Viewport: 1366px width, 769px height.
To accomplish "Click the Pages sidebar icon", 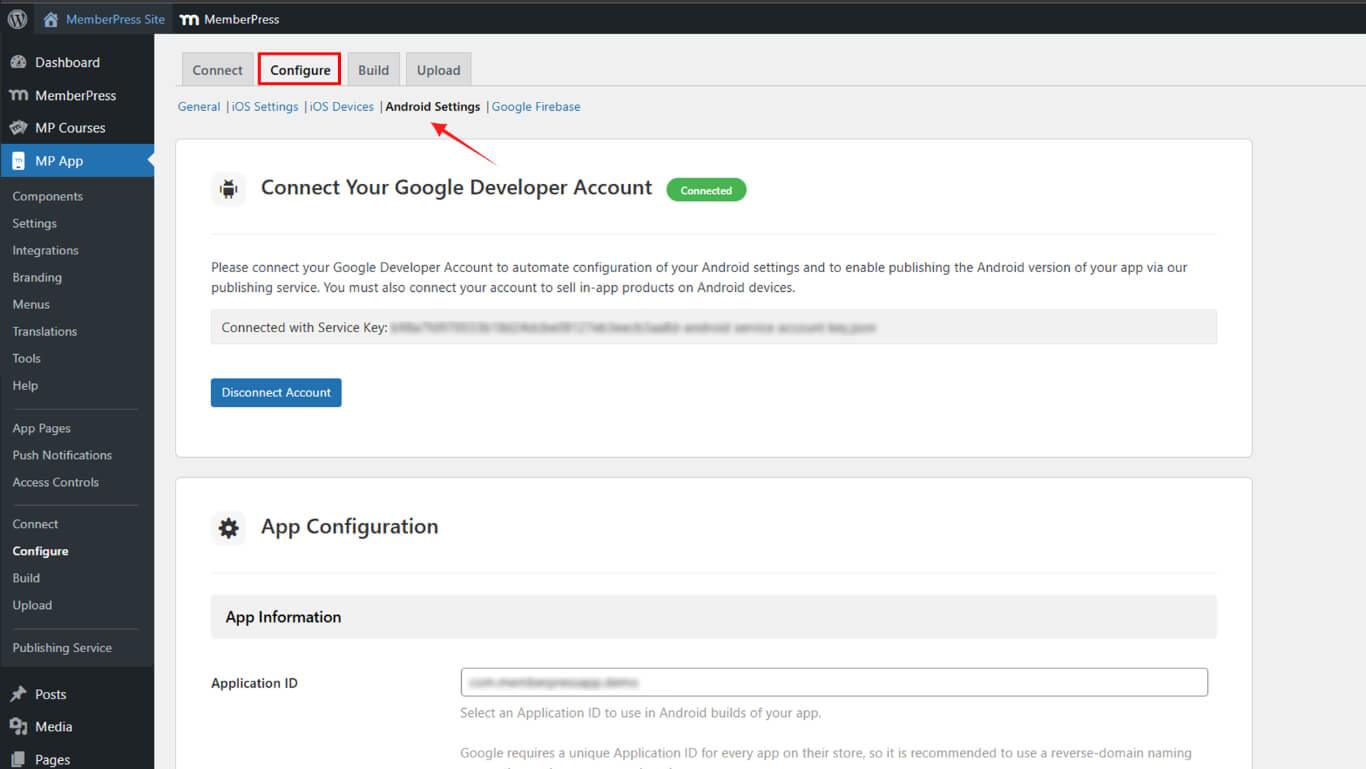I will 18,759.
